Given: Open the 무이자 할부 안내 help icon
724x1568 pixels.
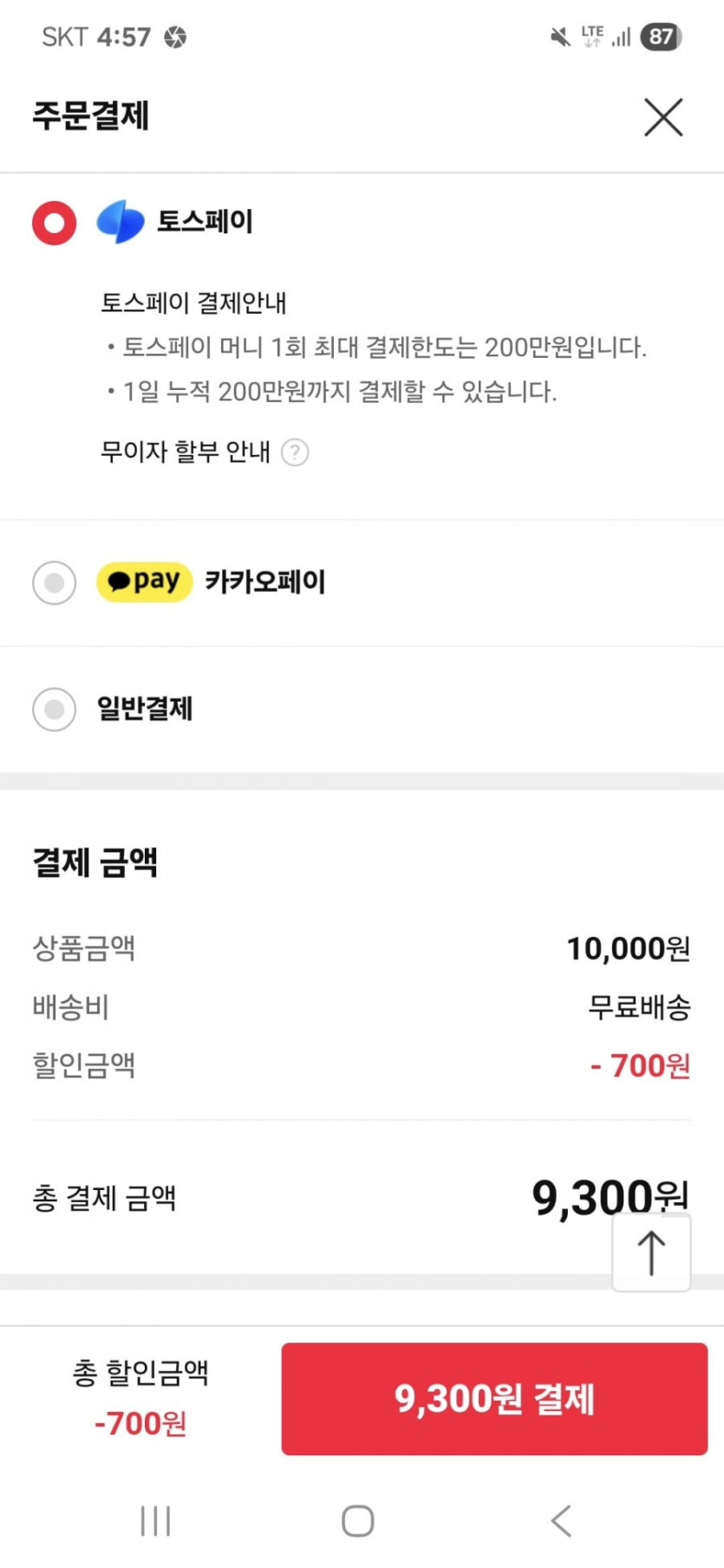Looking at the screenshot, I should point(295,452).
